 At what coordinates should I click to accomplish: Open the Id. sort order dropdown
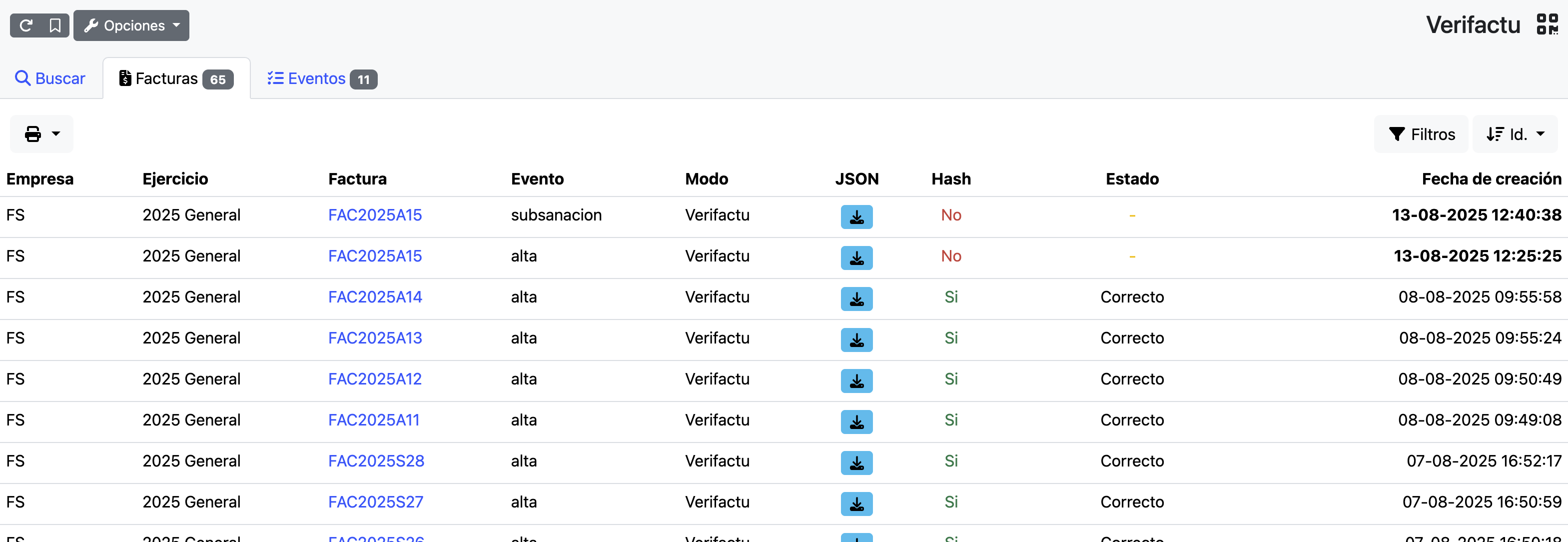(x=1515, y=134)
